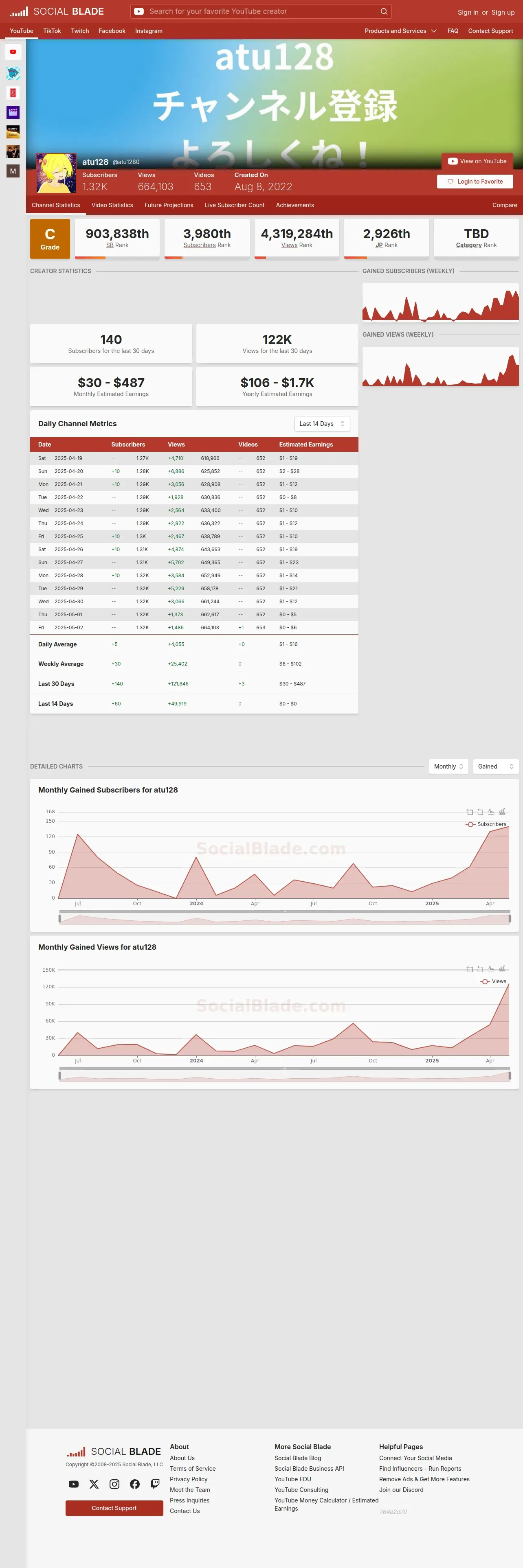Toggle Subscribers legend series on chart

coord(486,824)
